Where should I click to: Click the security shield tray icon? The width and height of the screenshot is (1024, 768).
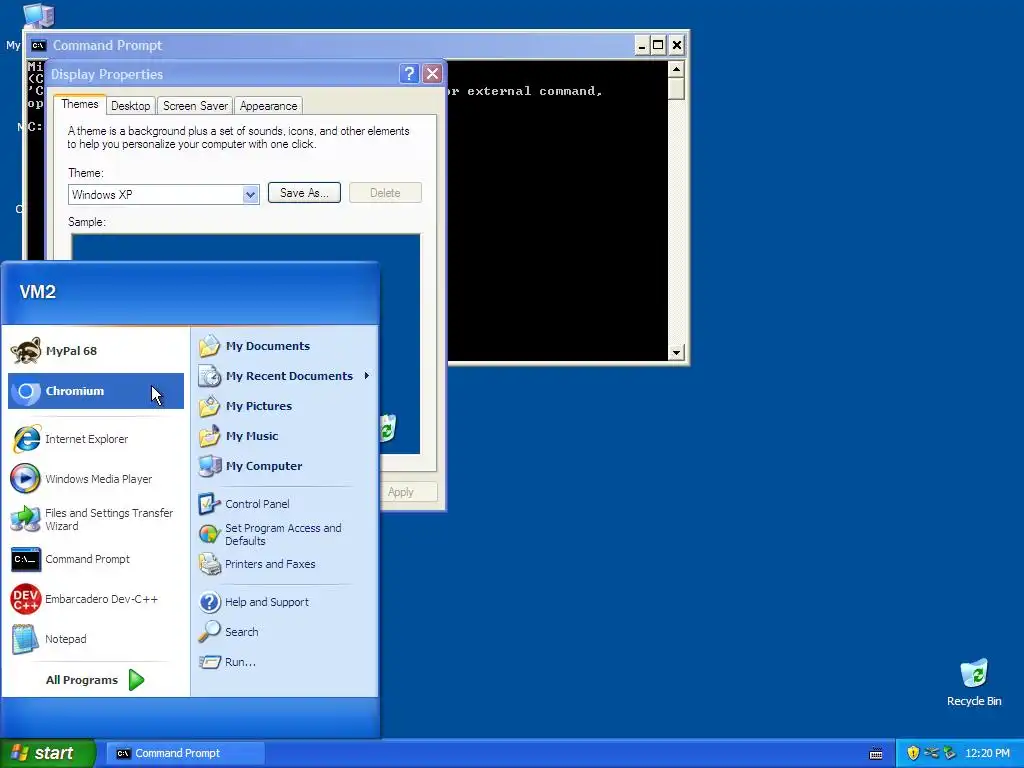(x=913, y=753)
